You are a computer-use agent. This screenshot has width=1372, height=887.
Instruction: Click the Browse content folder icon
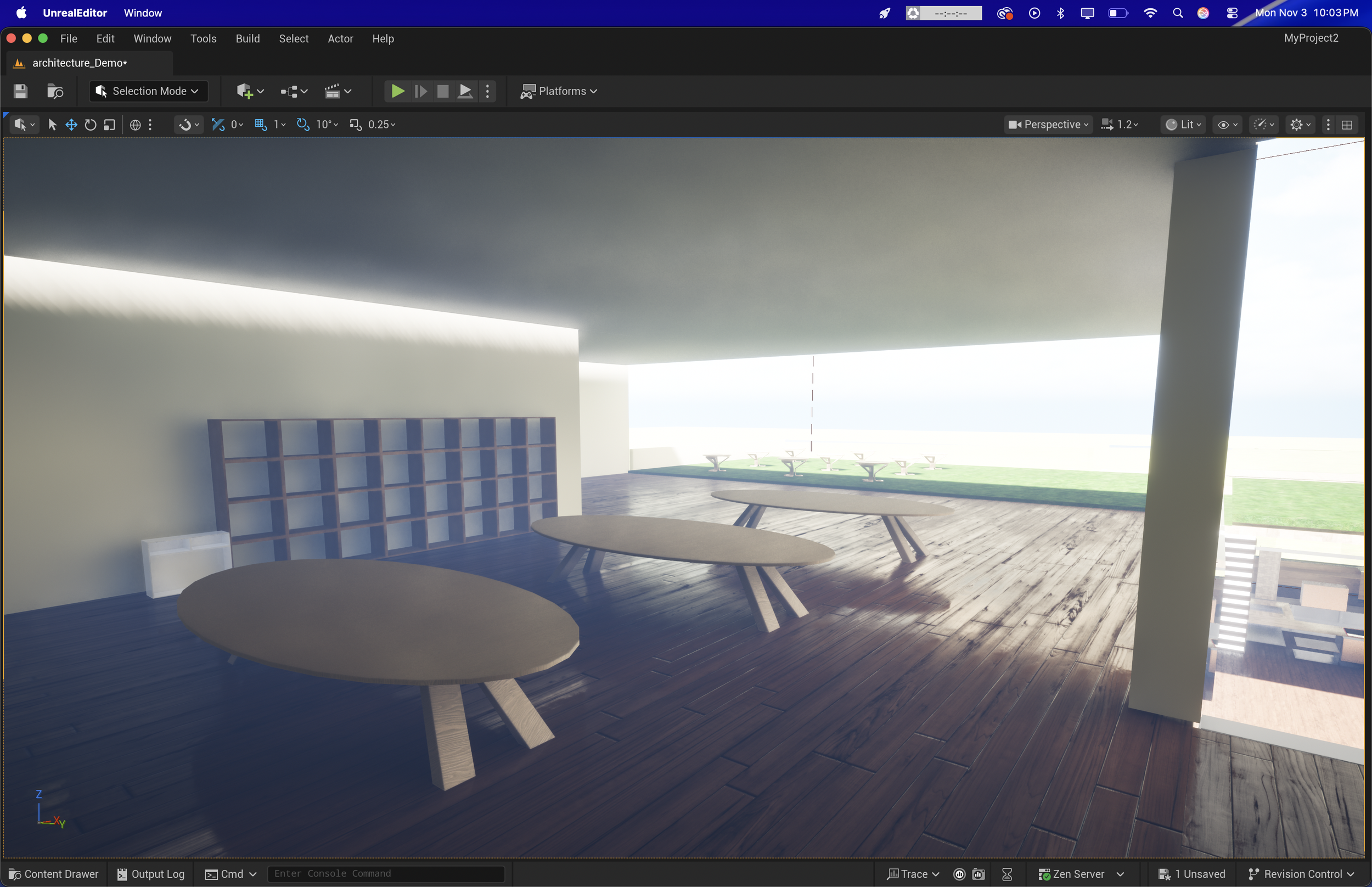[x=55, y=91]
